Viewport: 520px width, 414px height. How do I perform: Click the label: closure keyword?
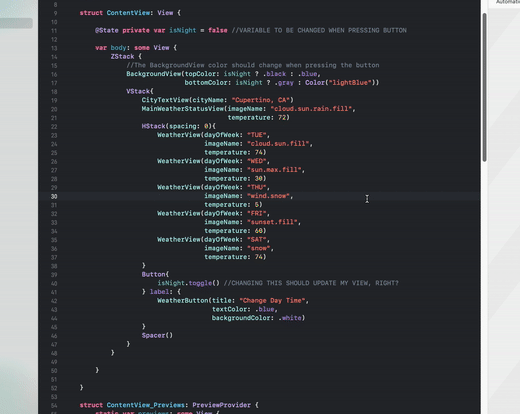pyautogui.click(x=161, y=291)
